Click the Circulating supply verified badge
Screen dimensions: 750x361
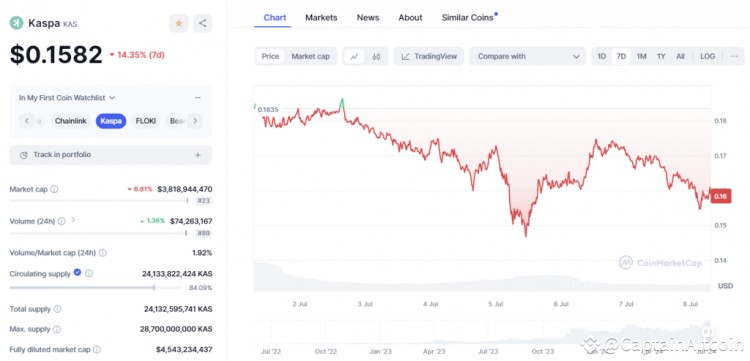coord(77,273)
